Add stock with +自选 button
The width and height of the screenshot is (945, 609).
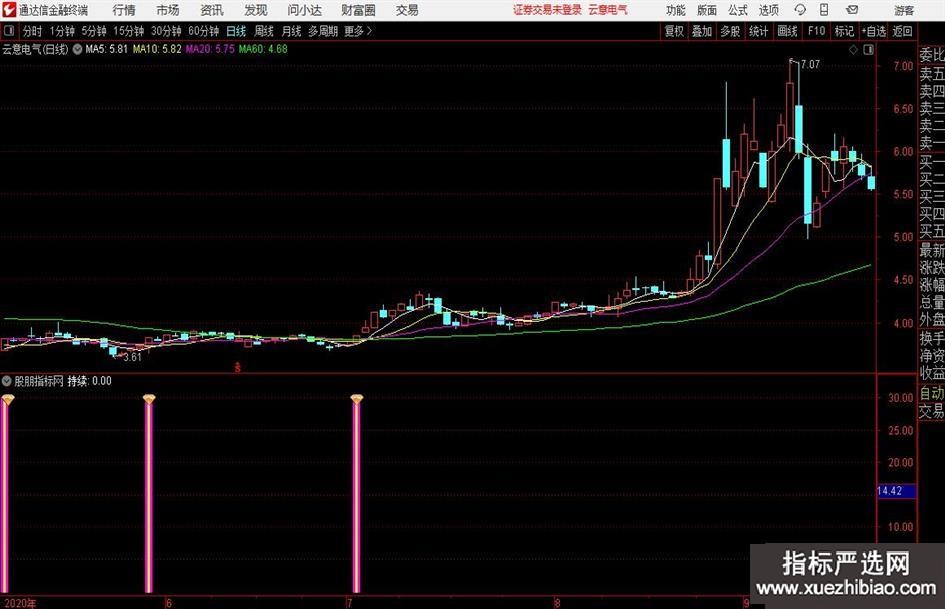[x=873, y=31]
